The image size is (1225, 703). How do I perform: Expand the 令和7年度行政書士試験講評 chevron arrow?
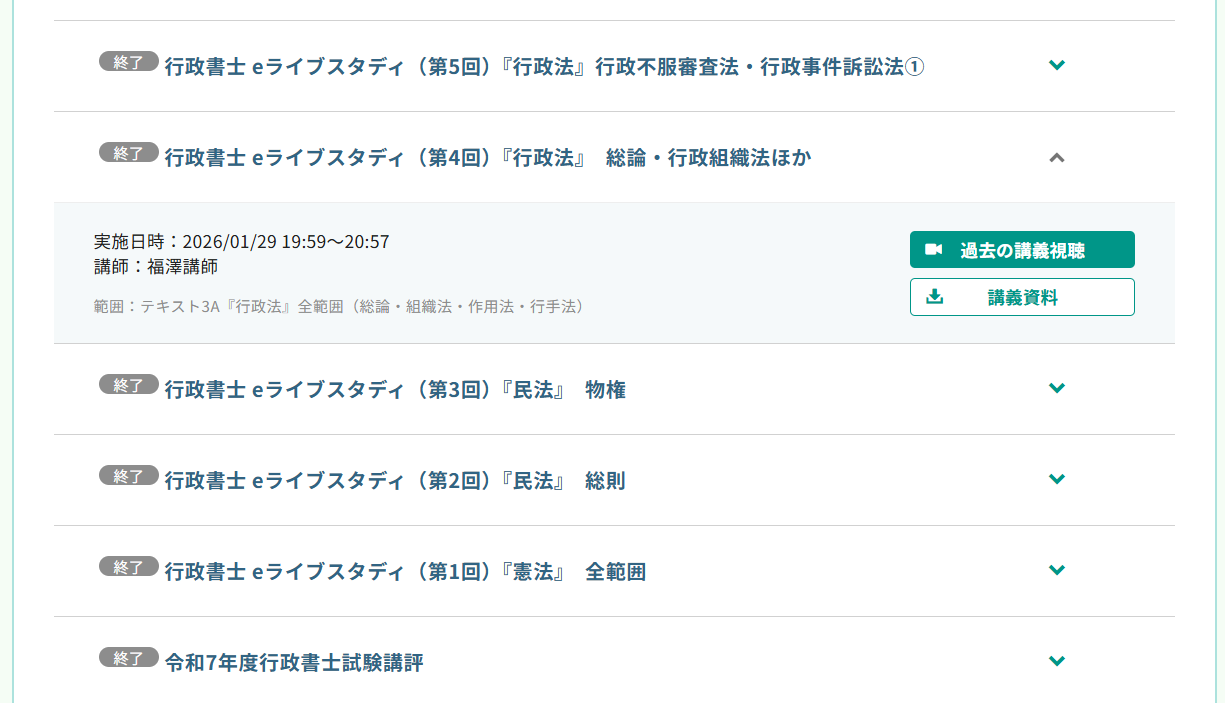click(1057, 662)
